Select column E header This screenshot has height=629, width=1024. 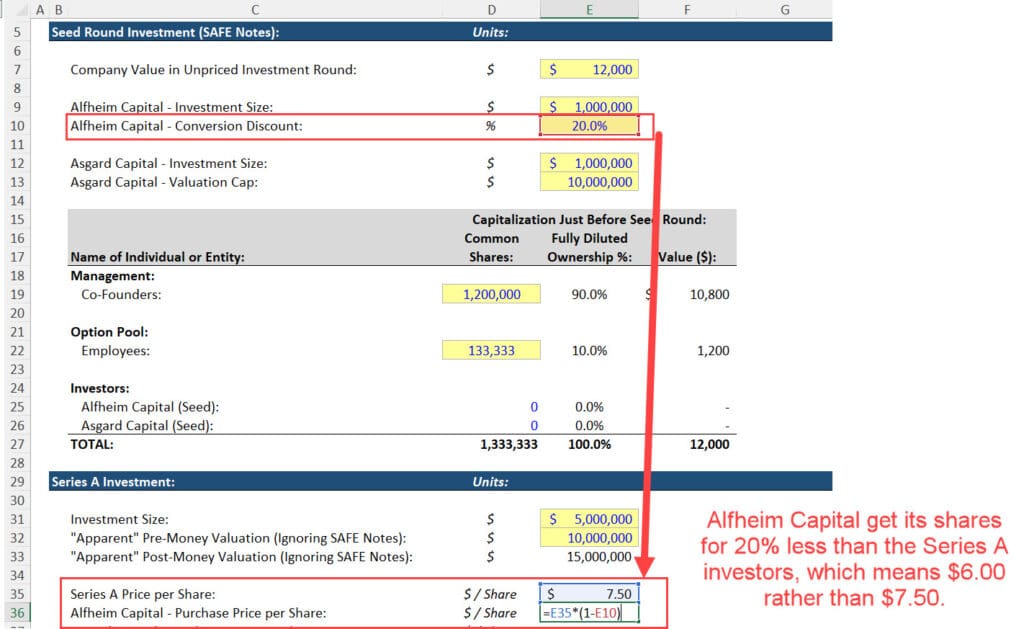[x=589, y=8]
